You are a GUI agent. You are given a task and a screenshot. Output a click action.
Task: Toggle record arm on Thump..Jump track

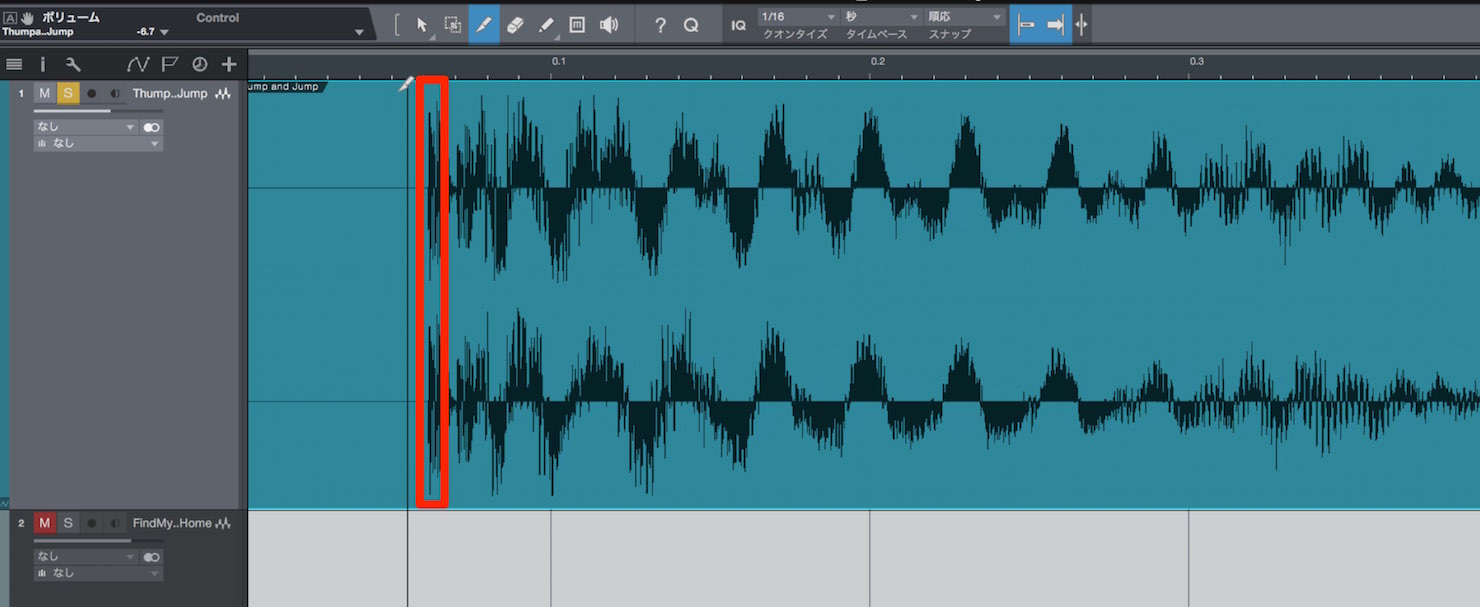[92, 93]
